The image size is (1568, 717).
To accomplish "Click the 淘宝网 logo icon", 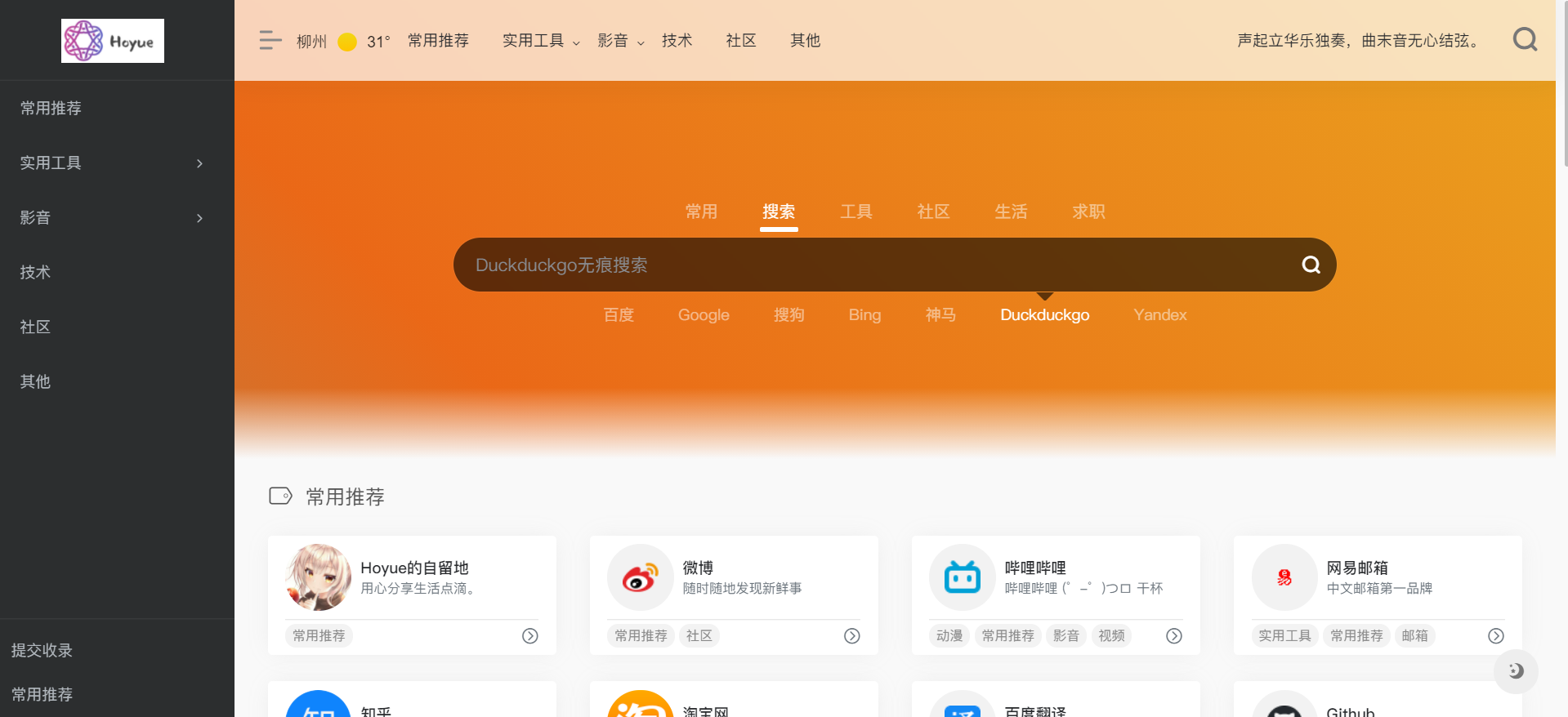I will [x=641, y=704].
